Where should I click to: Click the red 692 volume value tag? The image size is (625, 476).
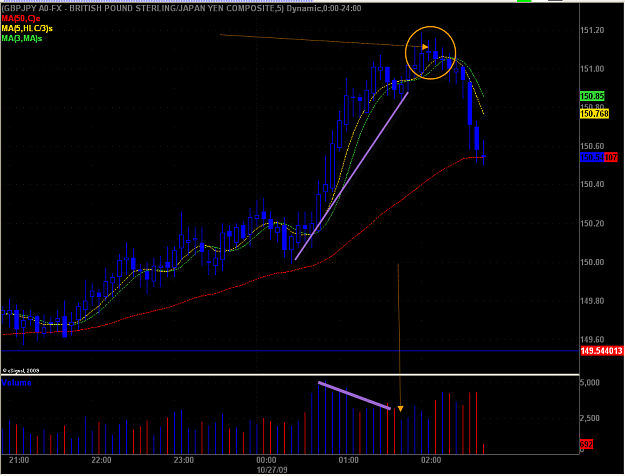tap(586, 444)
